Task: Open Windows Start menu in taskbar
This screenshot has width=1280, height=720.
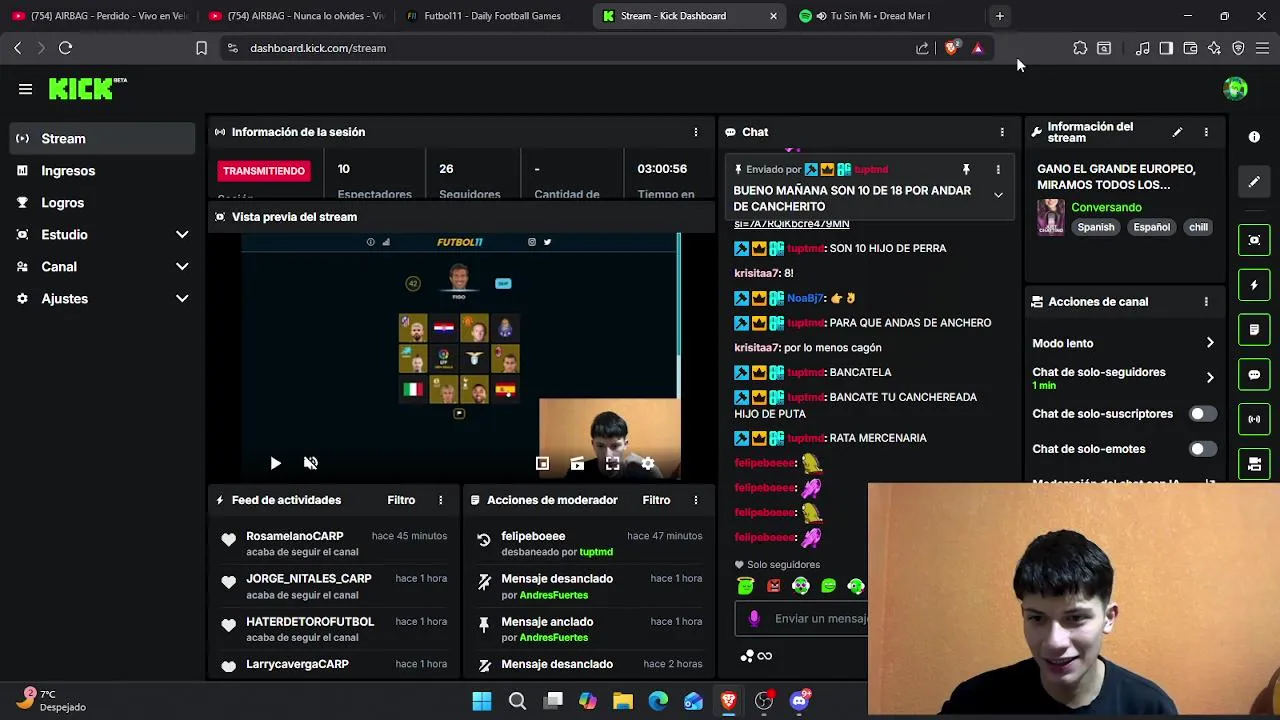Action: [482, 701]
